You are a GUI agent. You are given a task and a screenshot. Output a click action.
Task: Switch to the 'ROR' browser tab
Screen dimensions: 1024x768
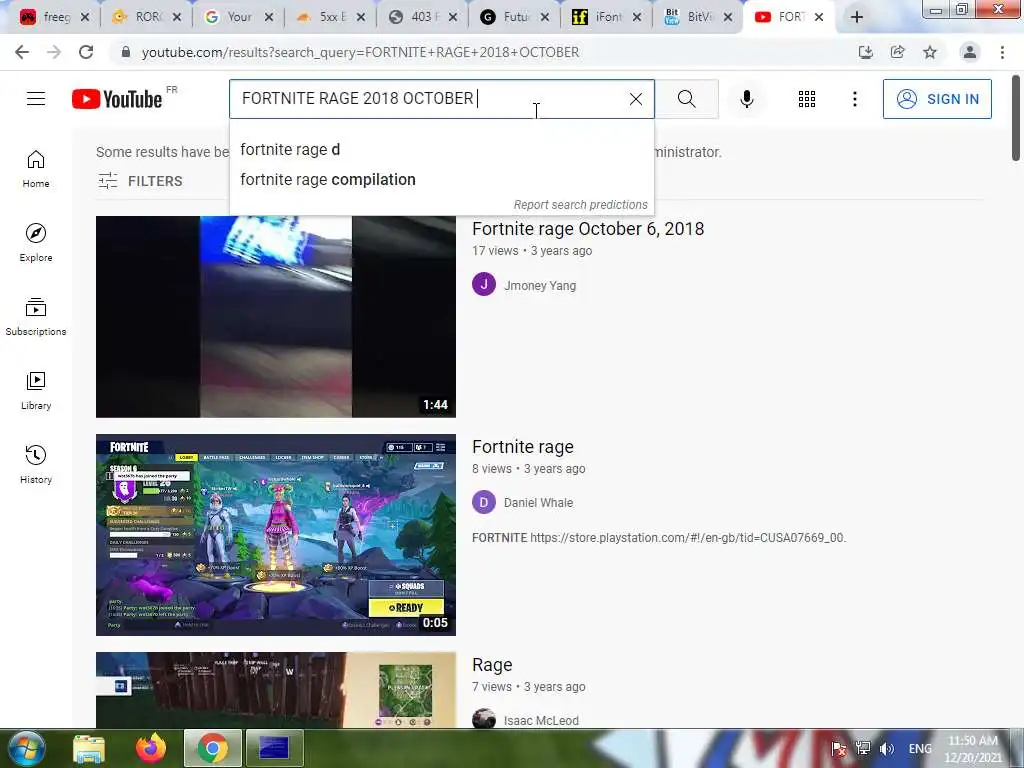[147, 17]
